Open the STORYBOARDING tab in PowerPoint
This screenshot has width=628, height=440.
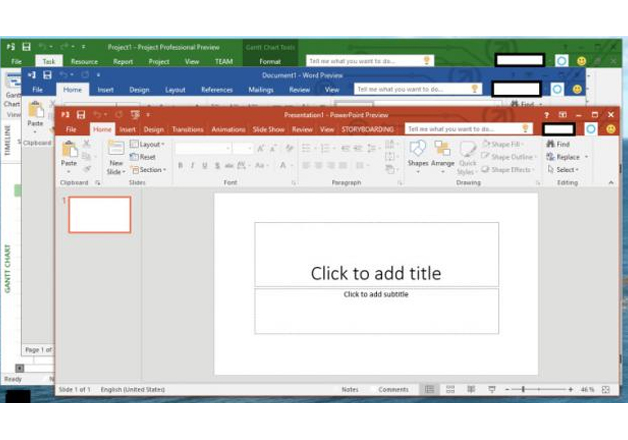(x=367, y=129)
